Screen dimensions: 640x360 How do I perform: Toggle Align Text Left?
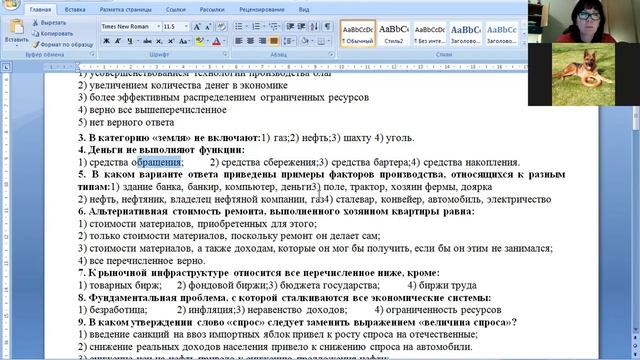pos(238,41)
